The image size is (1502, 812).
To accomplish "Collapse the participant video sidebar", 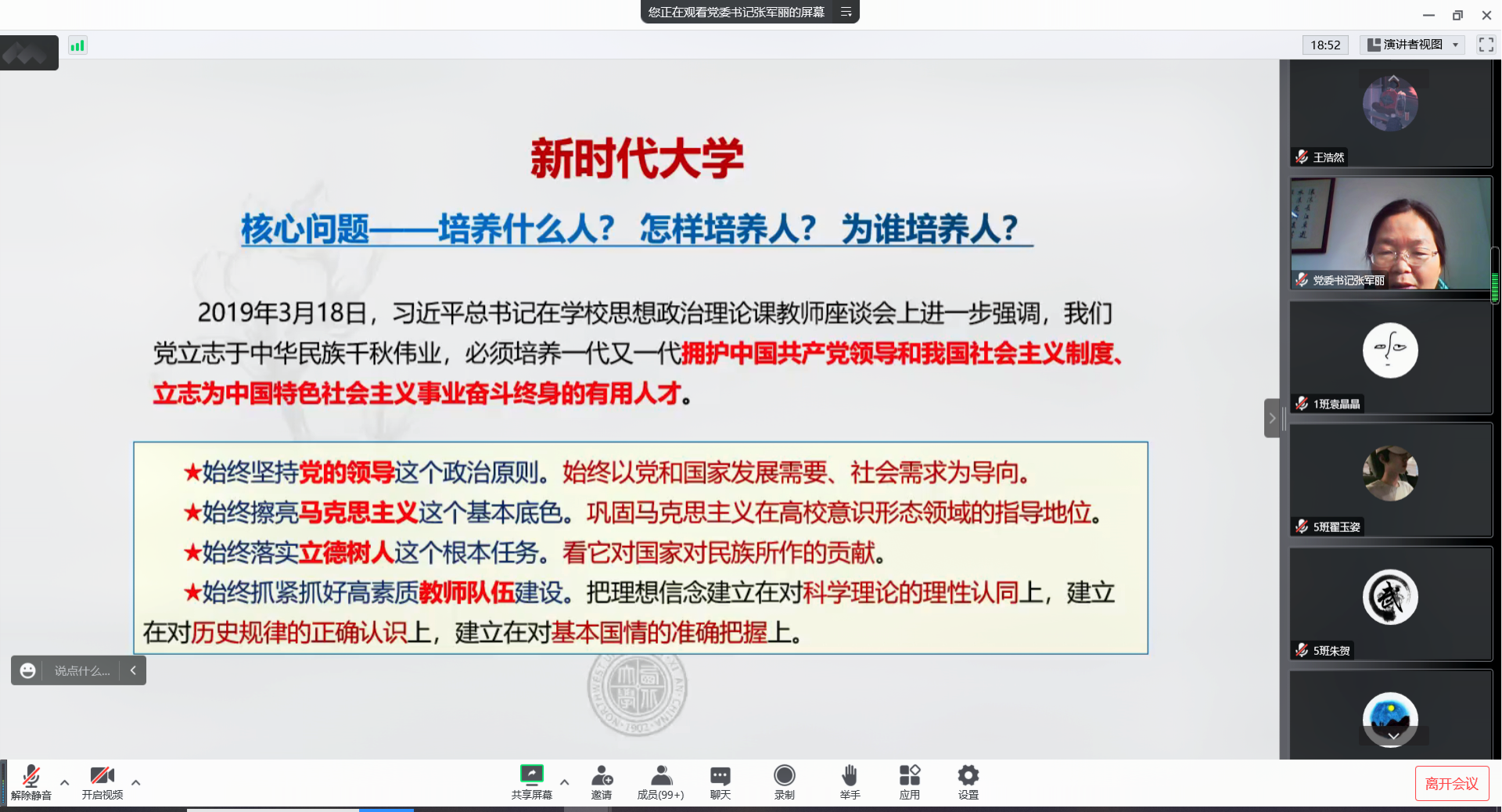I will [1272, 418].
